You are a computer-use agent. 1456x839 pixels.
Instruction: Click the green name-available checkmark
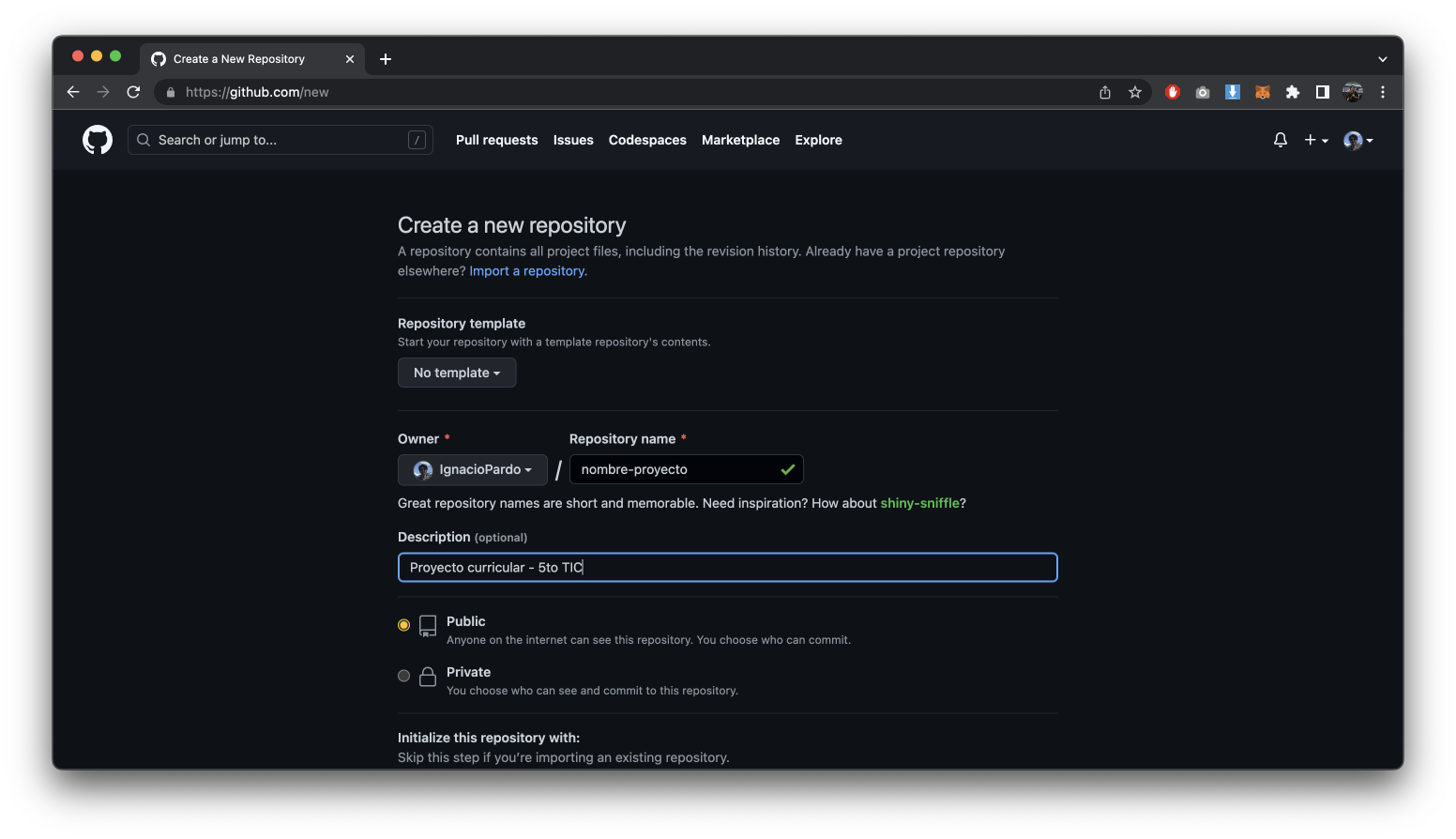tap(788, 469)
